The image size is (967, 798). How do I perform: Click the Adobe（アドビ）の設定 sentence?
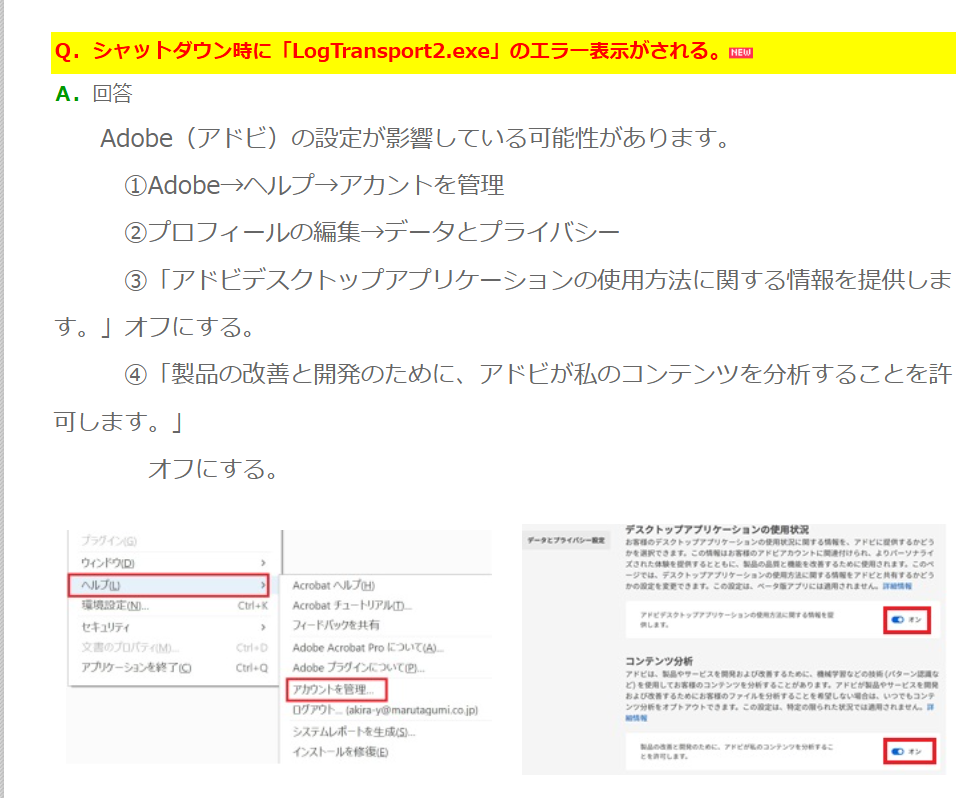pyautogui.click(x=415, y=138)
